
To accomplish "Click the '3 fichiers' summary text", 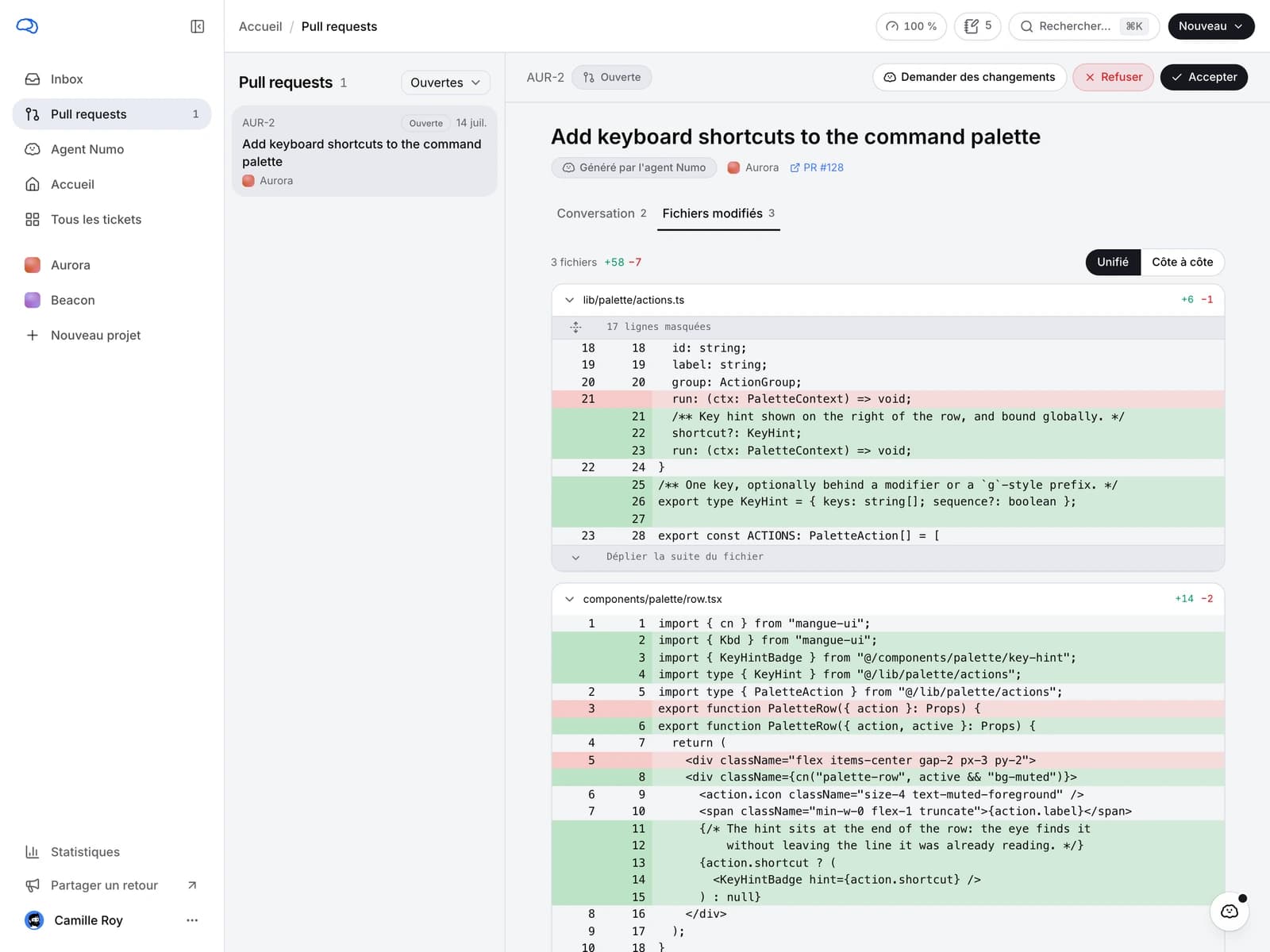I will [x=574, y=262].
